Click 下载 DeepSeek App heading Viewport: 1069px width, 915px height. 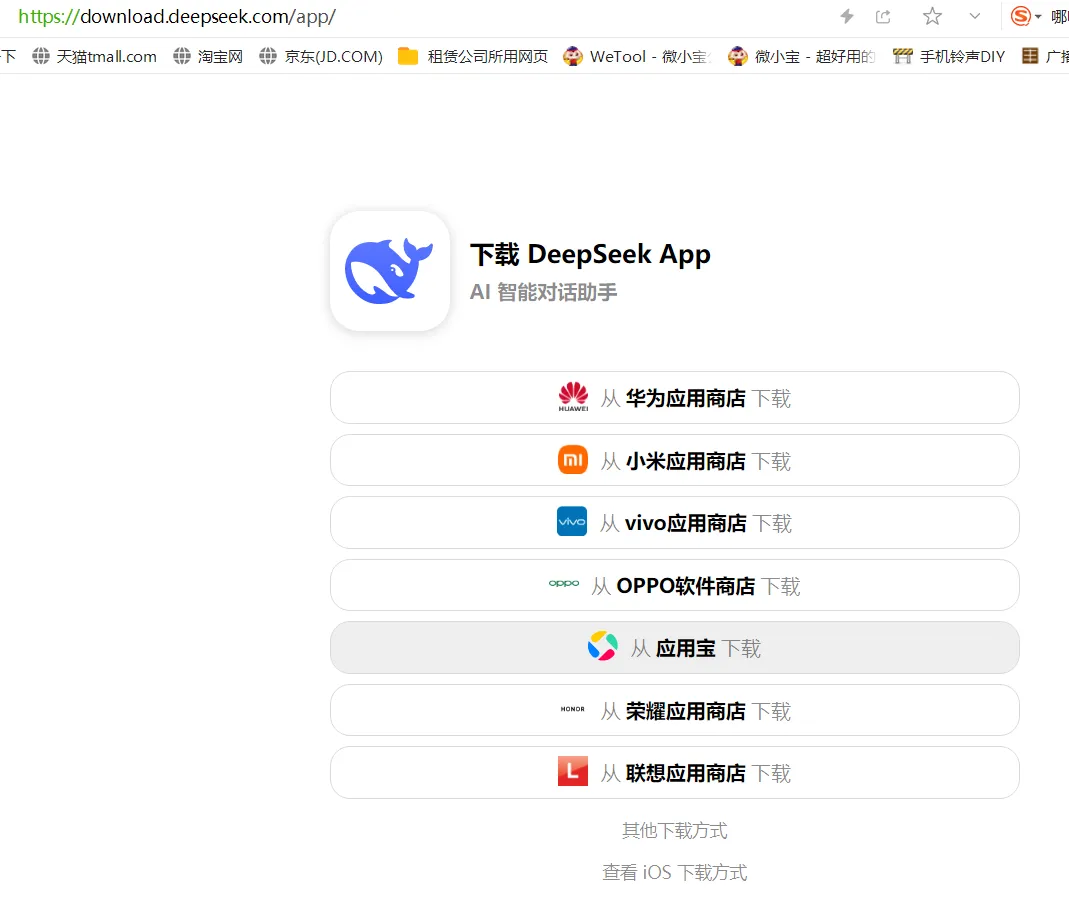pos(590,254)
